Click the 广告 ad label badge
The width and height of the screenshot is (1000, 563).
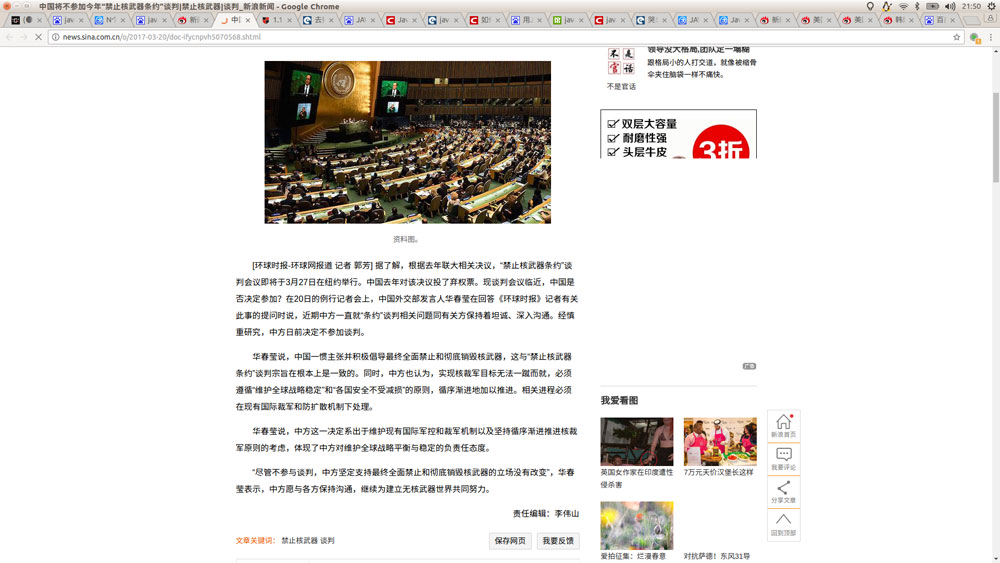(749, 366)
